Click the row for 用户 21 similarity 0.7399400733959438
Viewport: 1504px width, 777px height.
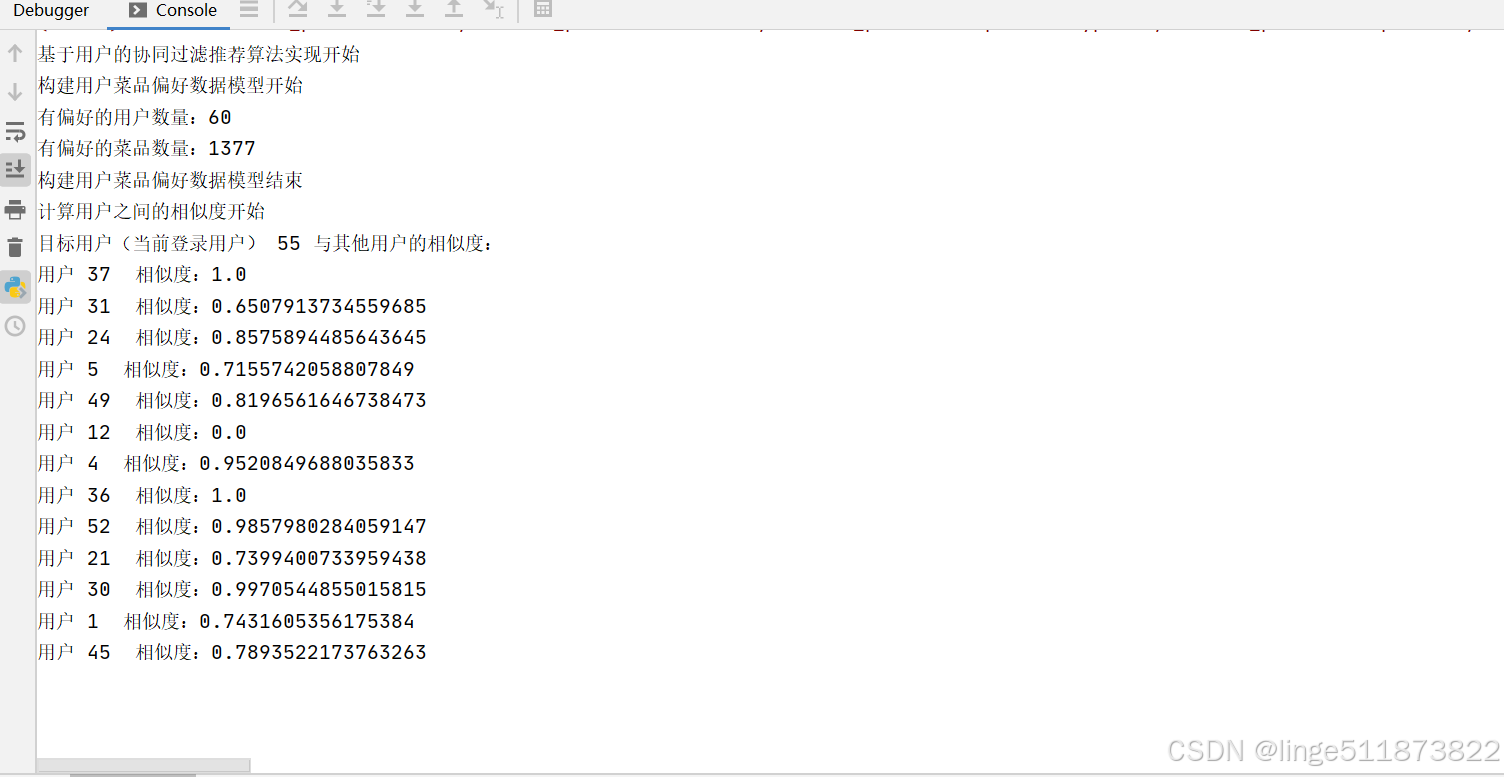[x=232, y=558]
